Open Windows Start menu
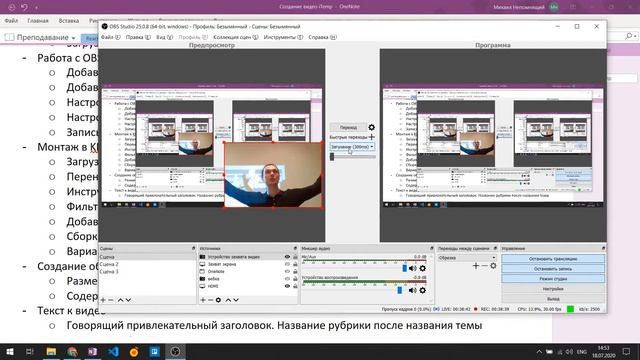 click(10, 352)
